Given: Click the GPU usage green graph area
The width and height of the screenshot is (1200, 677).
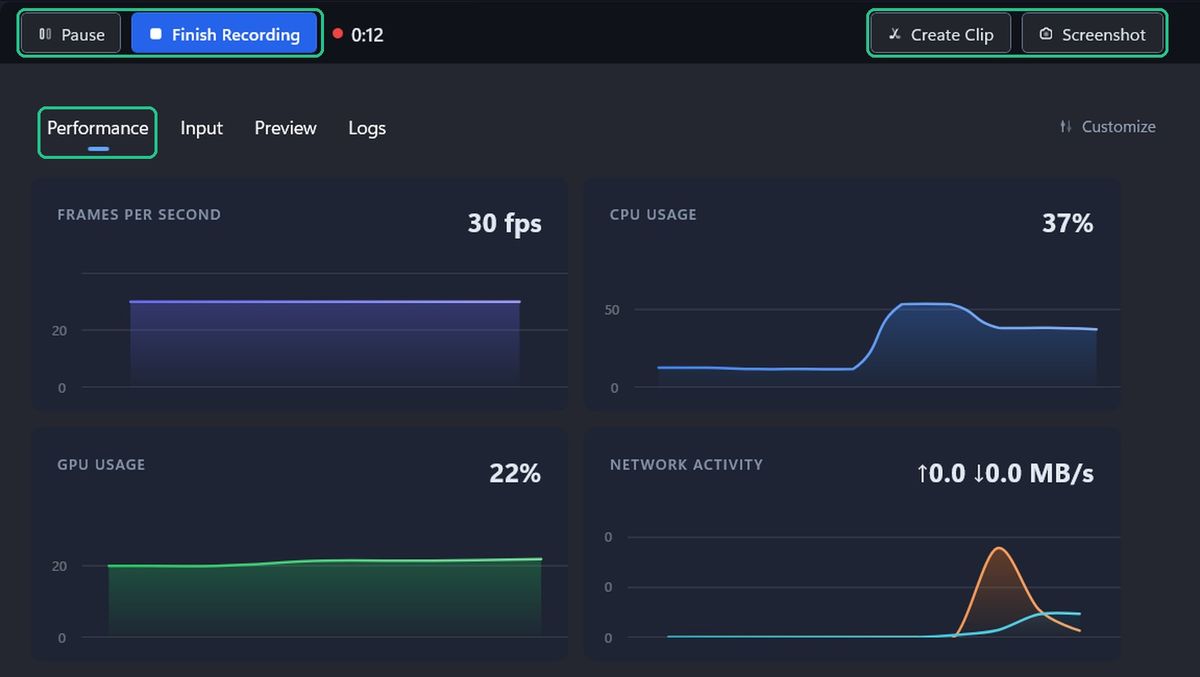Looking at the screenshot, I should (324, 598).
